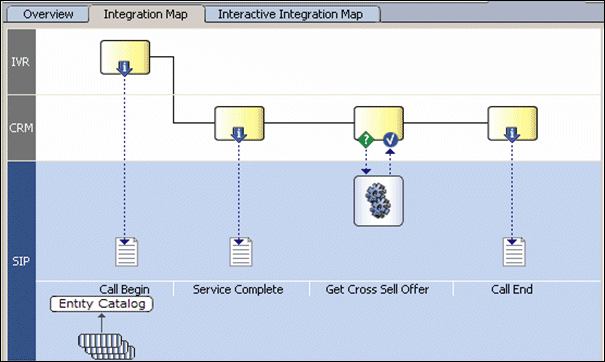This screenshot has width=605, height=362.
Task: Open the document icon above Service Complete
Action: tap(241, 252)
